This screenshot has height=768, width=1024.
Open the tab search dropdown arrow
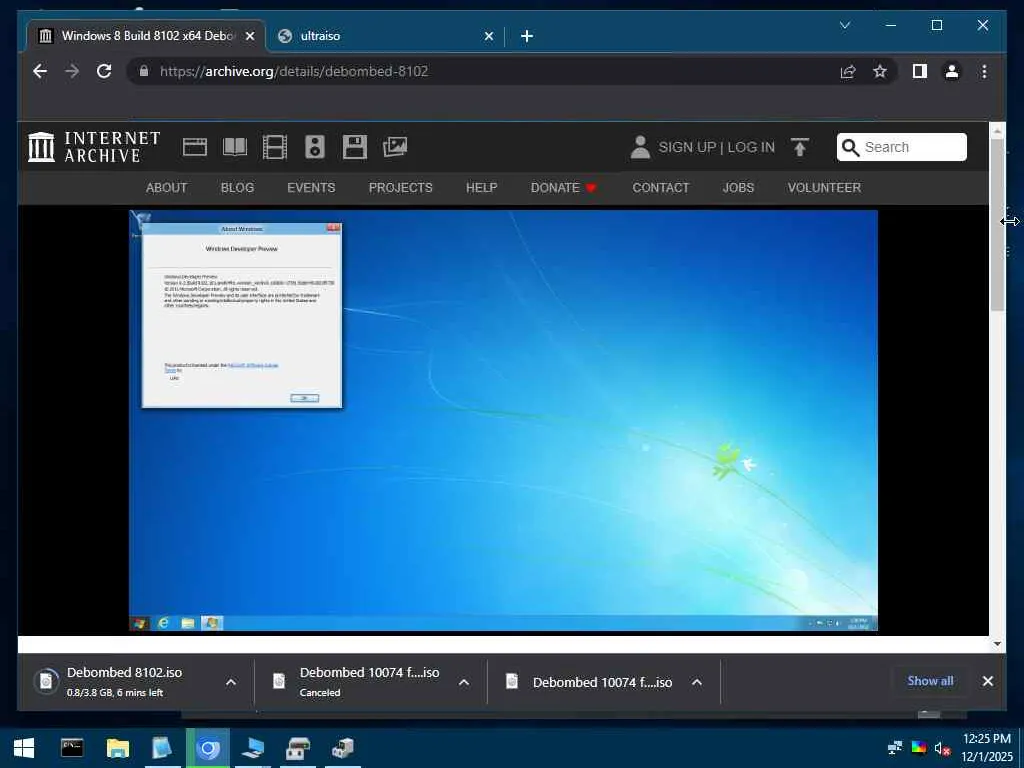(x=844, y=25)
